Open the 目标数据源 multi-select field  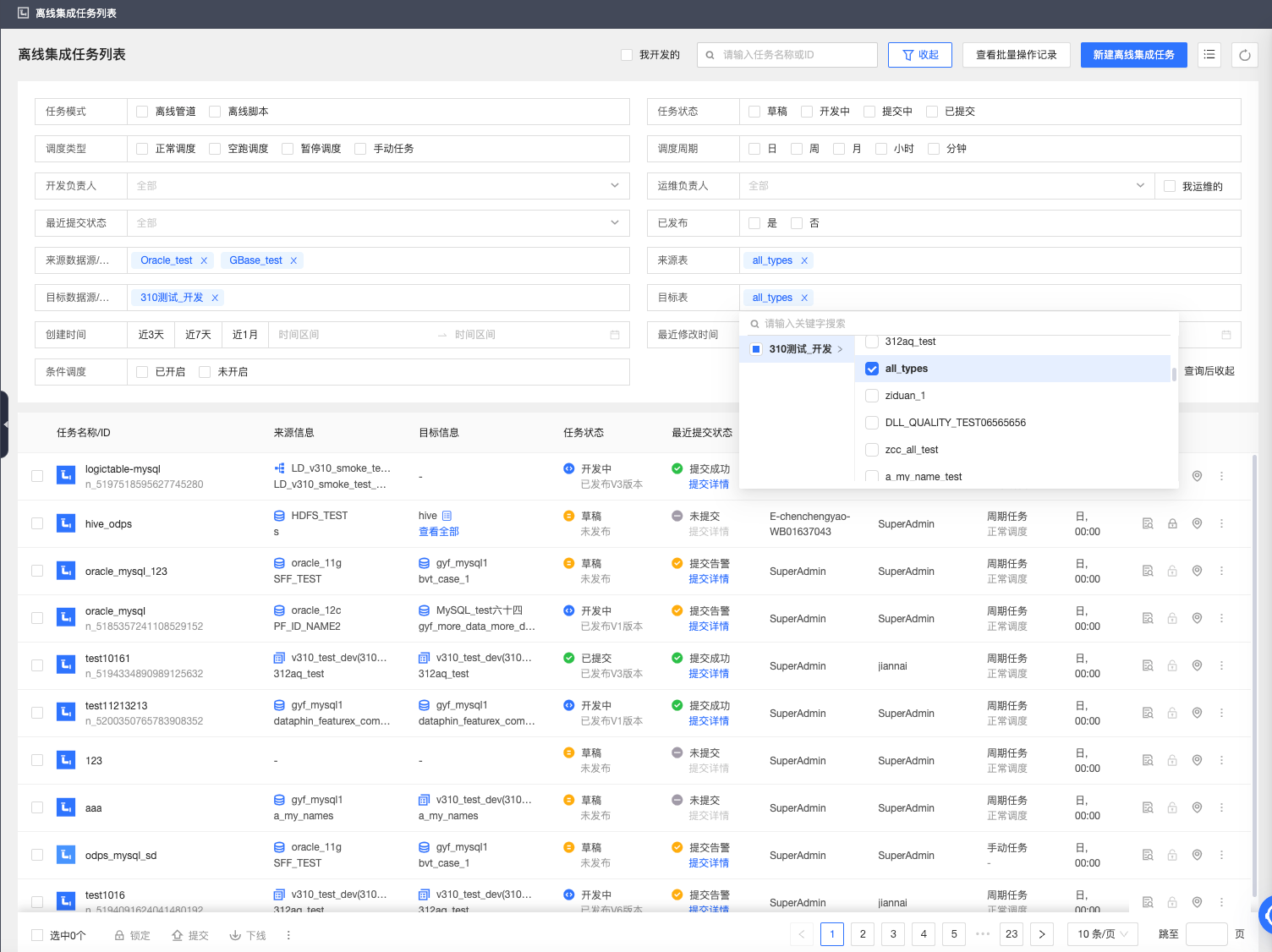[x=378, y=298]
